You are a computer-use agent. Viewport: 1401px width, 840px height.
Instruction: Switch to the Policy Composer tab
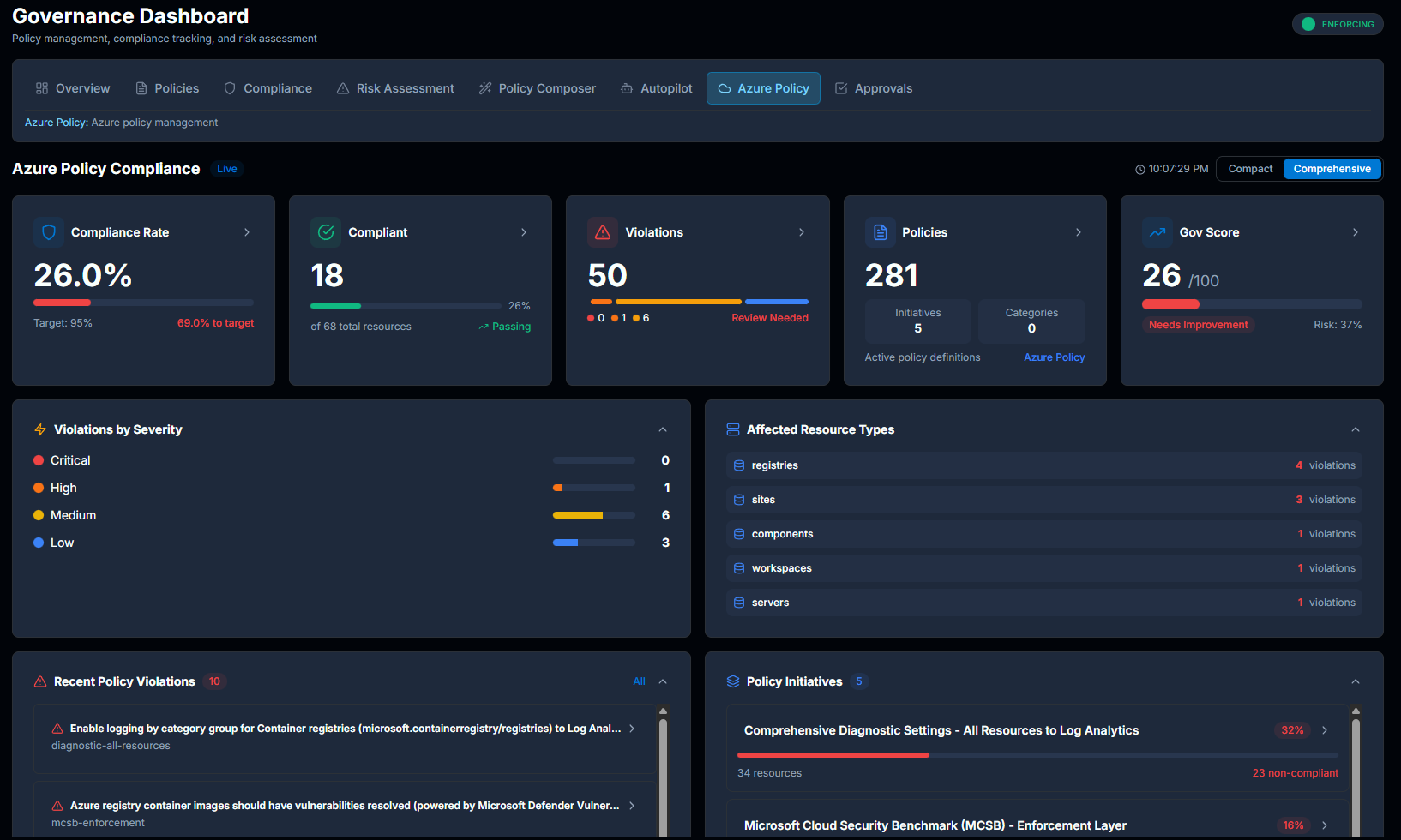[538, 88]
